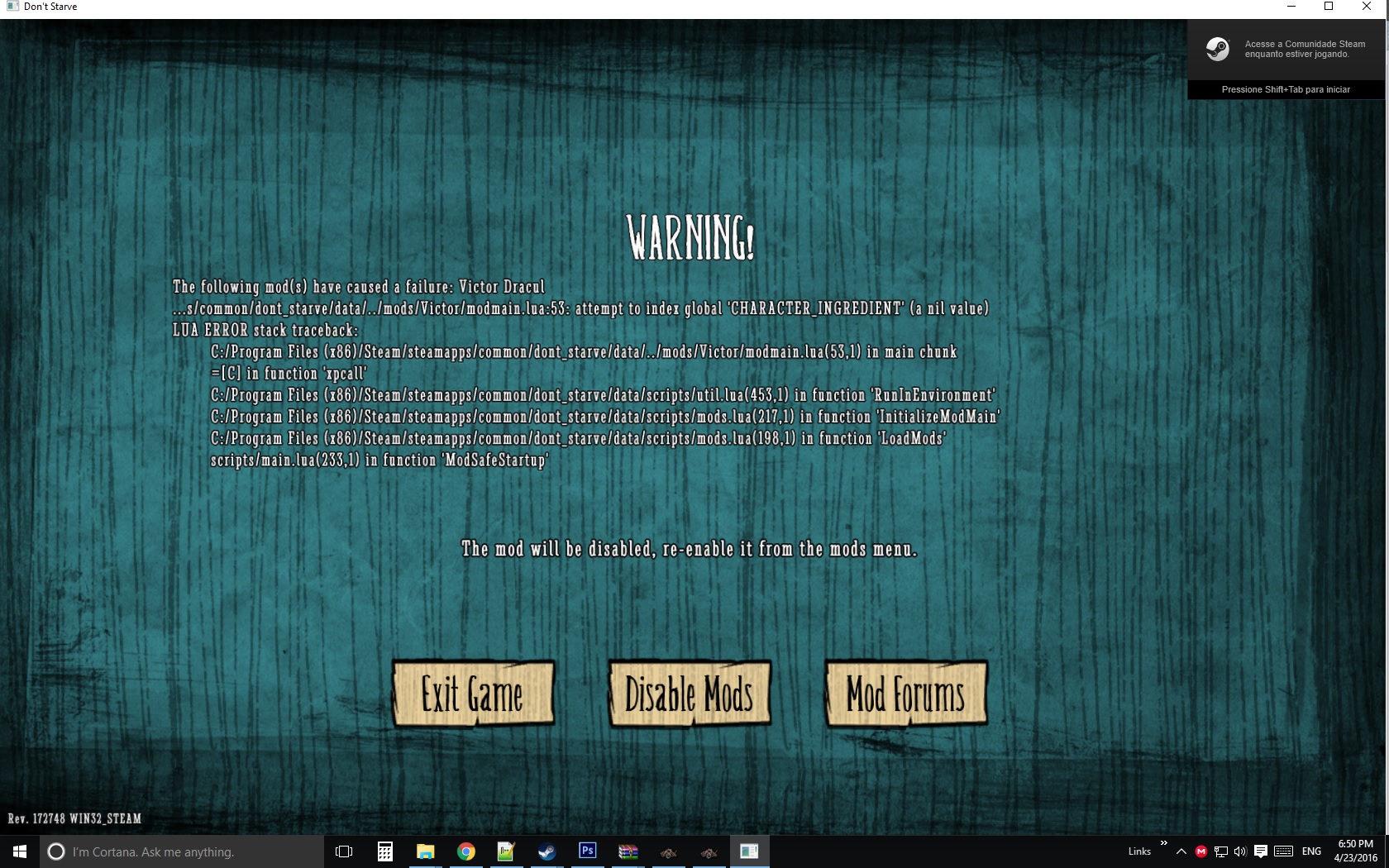Click the Exit Game button
This screenshot has height=868, width=1389.
click(473, 693)
